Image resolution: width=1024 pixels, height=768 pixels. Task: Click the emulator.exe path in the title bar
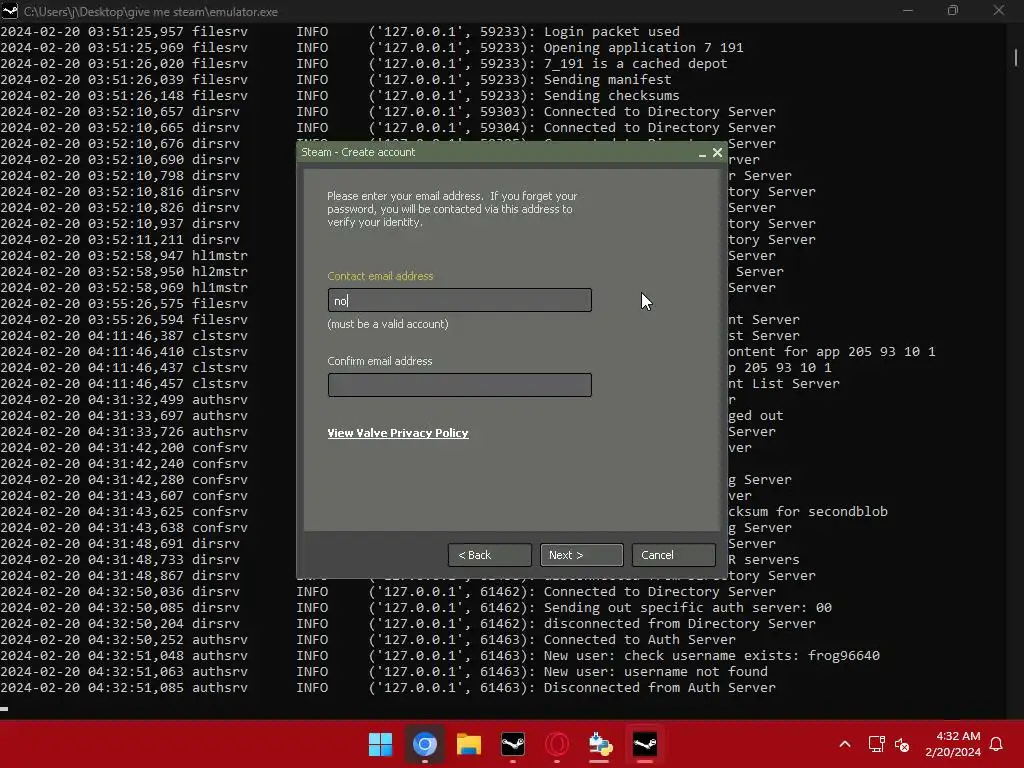[x=151, y=12]
